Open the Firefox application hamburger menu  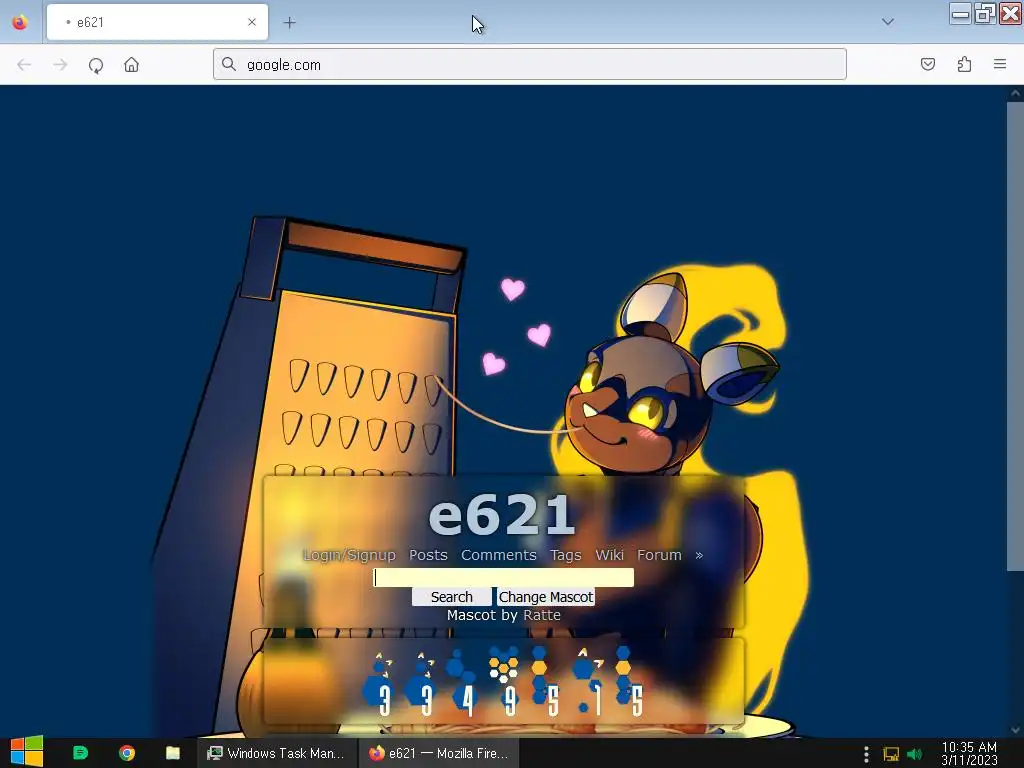tap(1000, 64)
